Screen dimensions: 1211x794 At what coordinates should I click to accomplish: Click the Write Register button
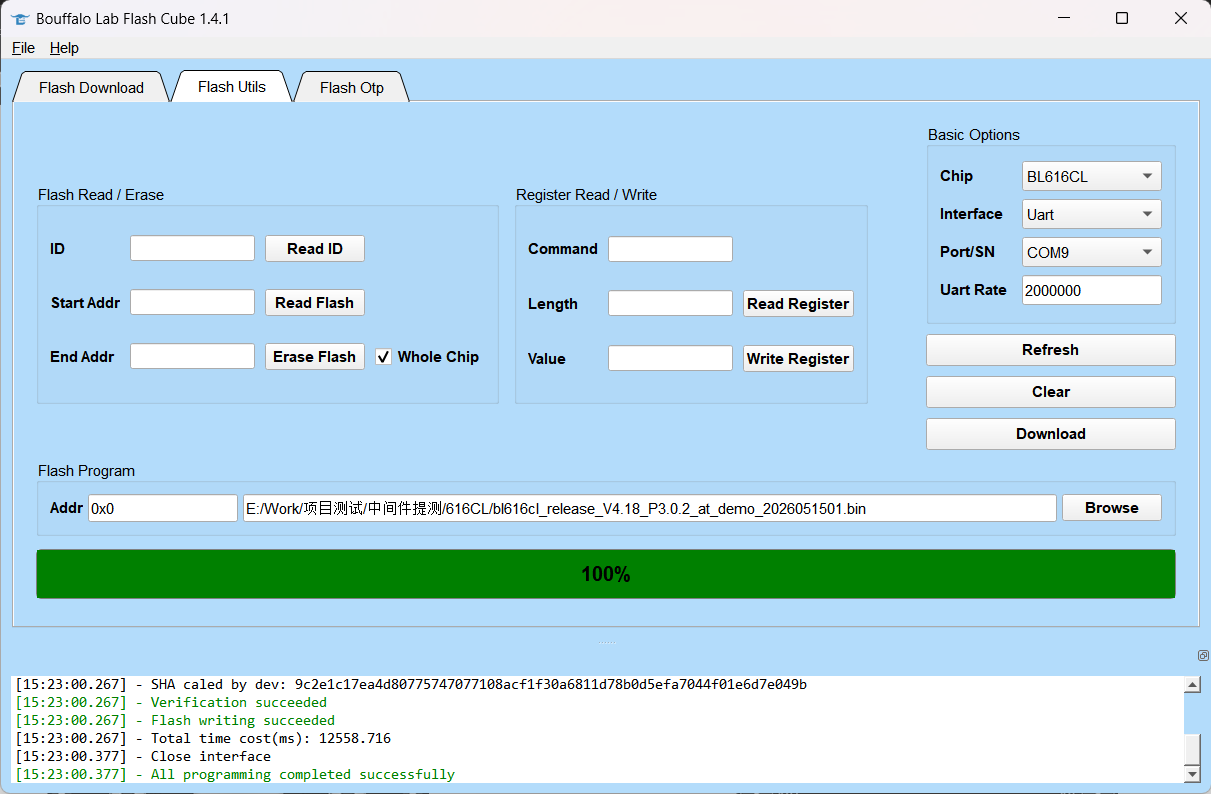798,359
